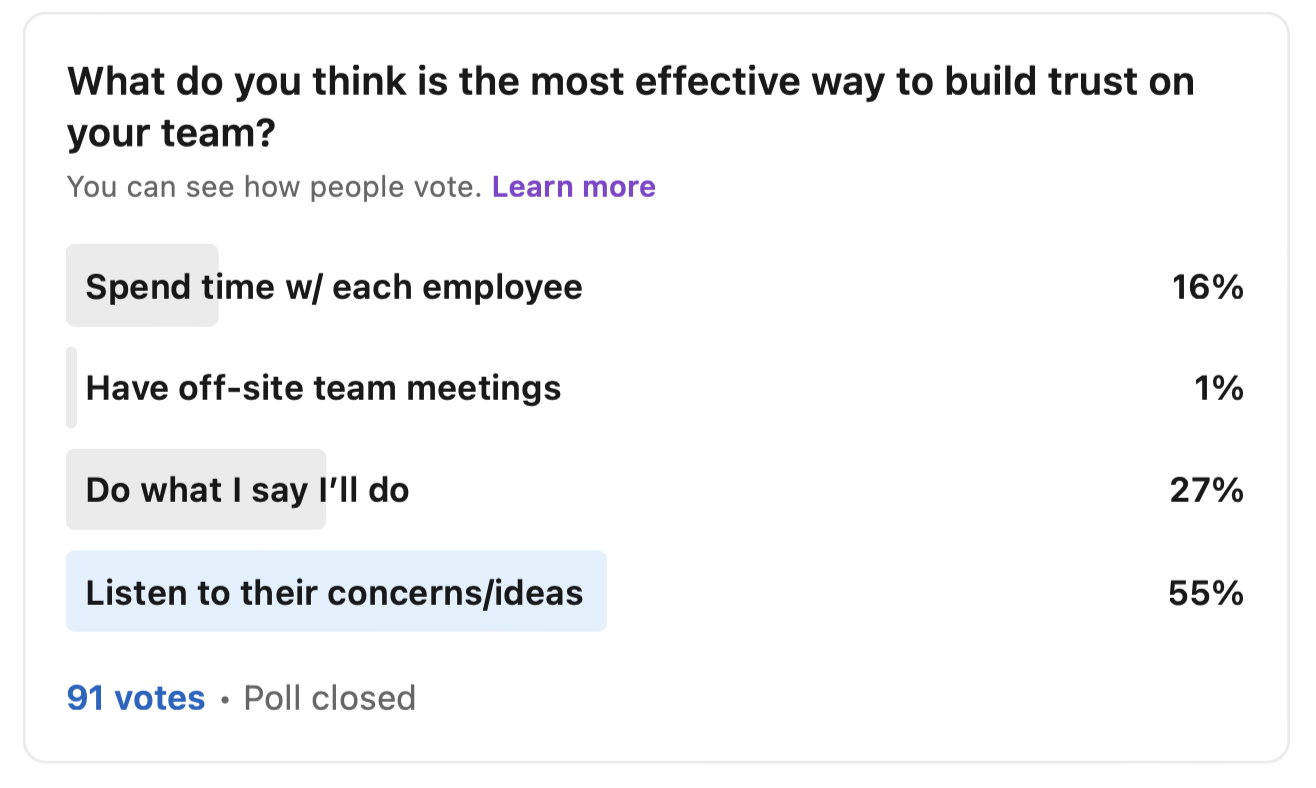Click the 1% result percentage
1316x788 pixels.
tap(1218, 387)
